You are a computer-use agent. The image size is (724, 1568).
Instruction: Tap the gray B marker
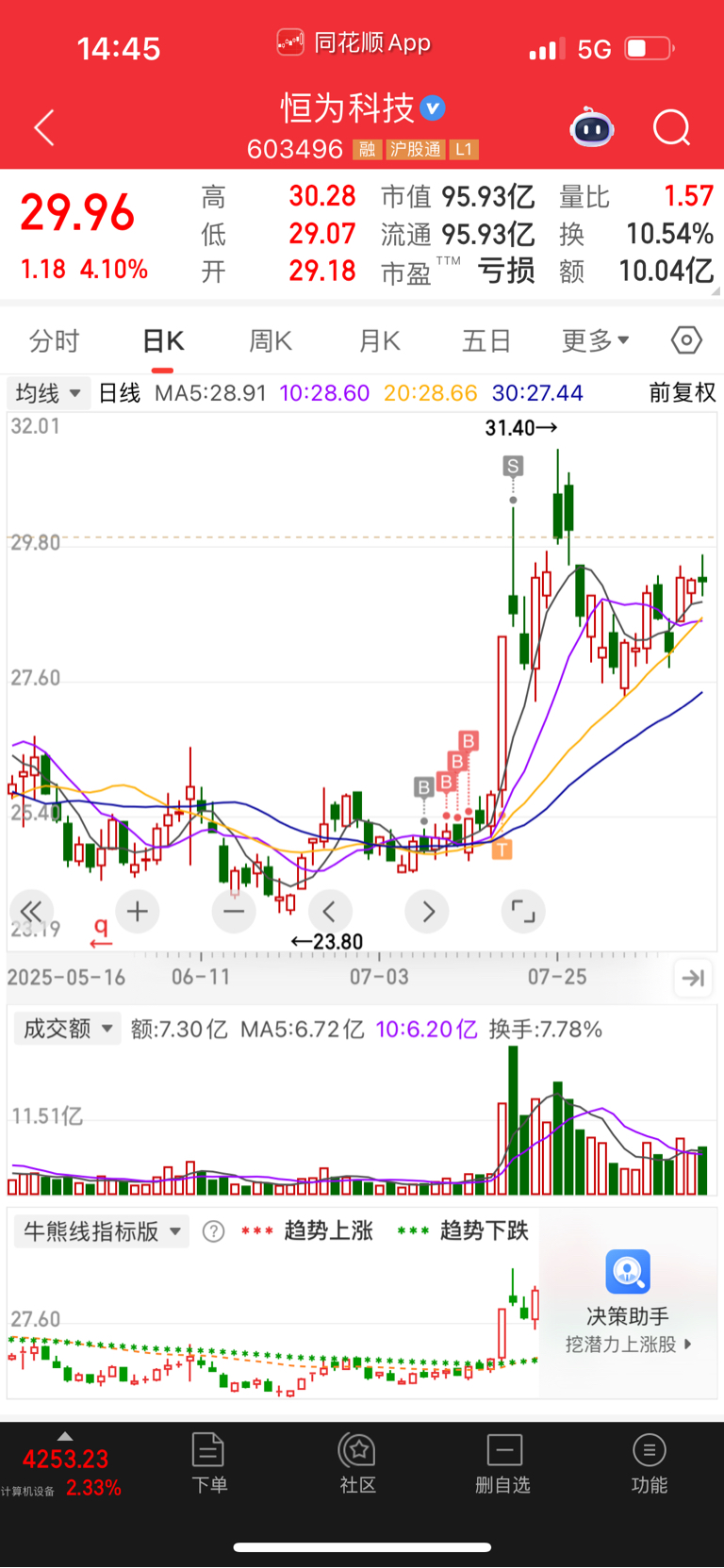(x=424, y=786)
